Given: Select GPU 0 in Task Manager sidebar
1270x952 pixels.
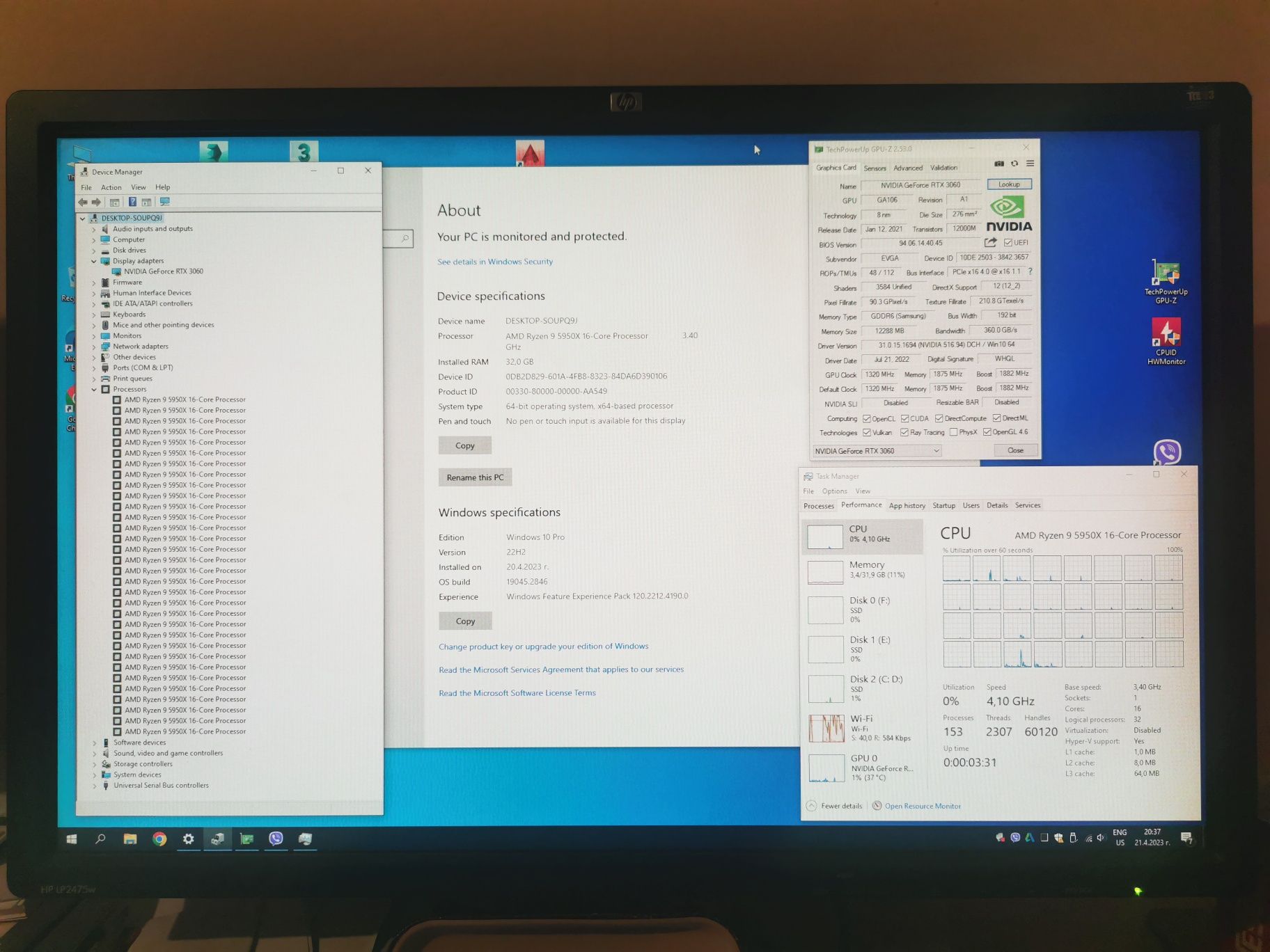Looking at the screenshot, I should [862, 768].
